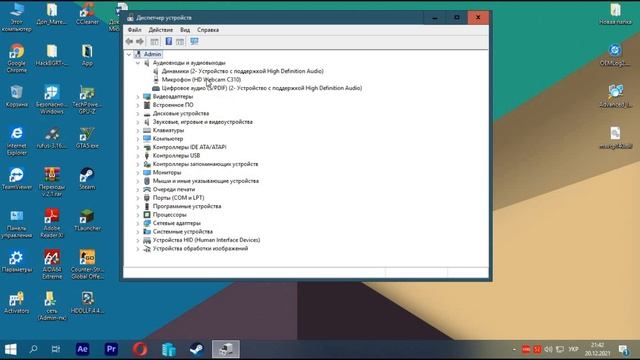The height and width of the screenshot is (360, 640).
Task: Open the Help toolbar icon with question mark
Action: click(x=169, y=41)
